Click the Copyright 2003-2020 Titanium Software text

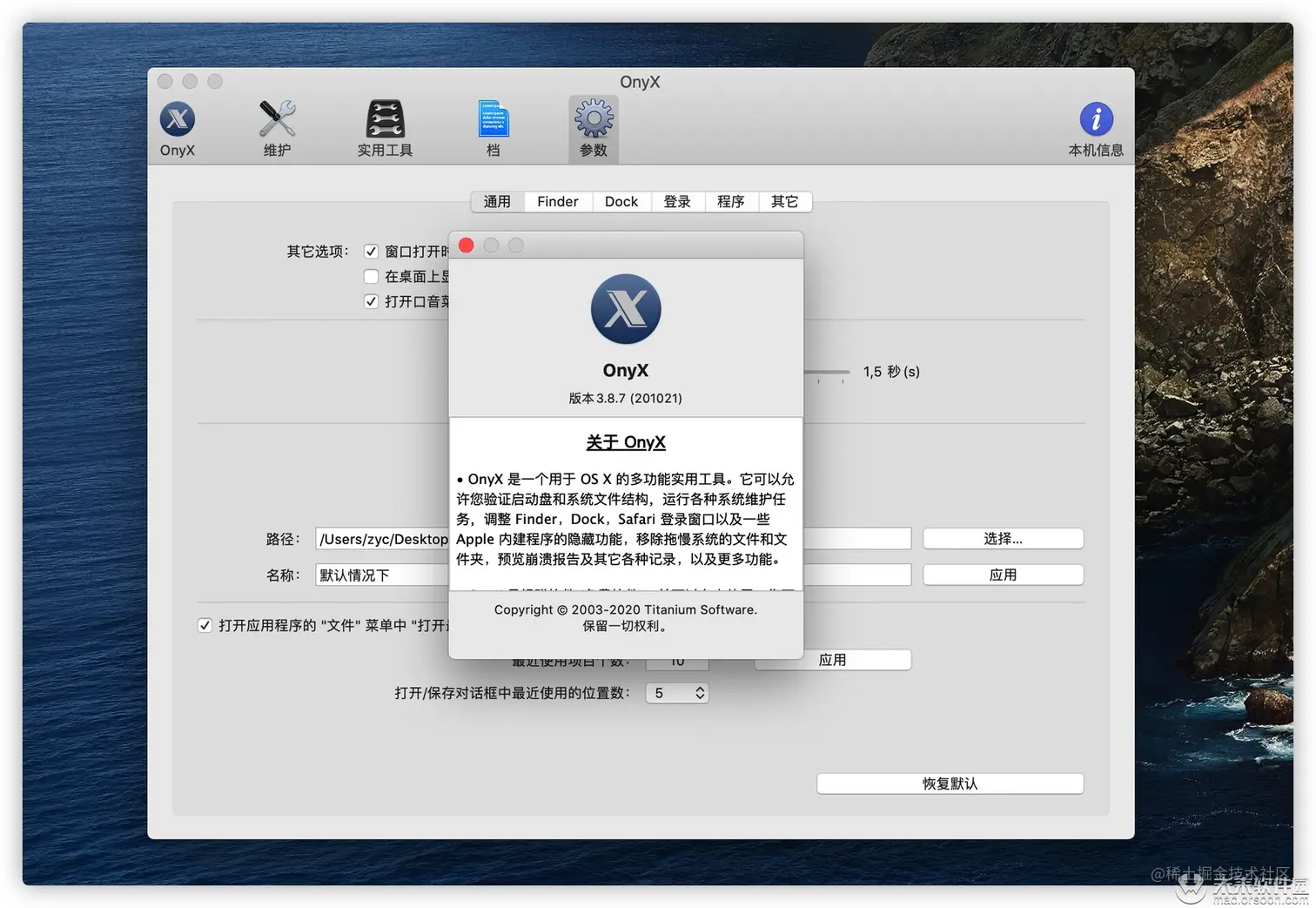tap(626, 609)
